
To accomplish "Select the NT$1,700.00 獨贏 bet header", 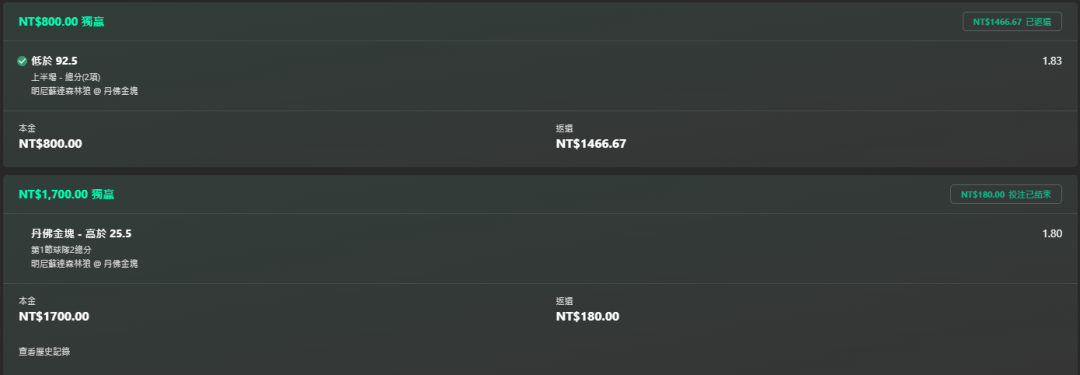I will 66,194.
